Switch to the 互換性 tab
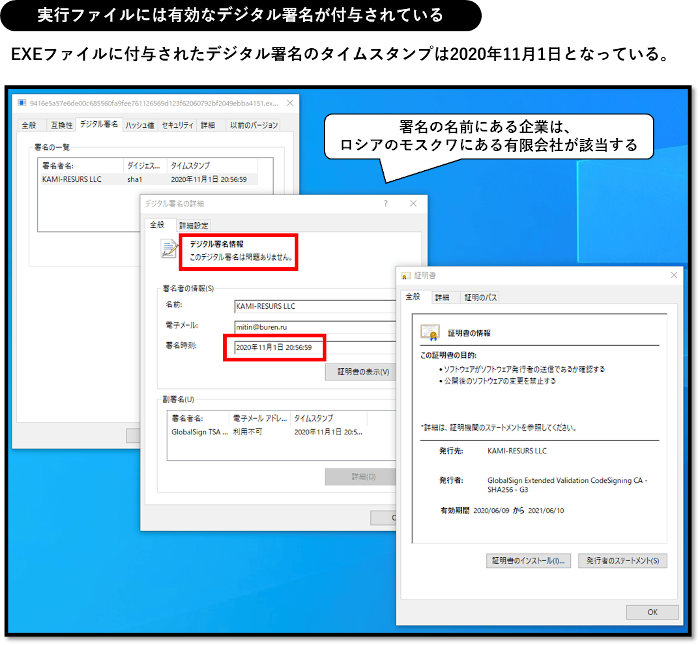This screenshot has width=700, height=645. 60,125
